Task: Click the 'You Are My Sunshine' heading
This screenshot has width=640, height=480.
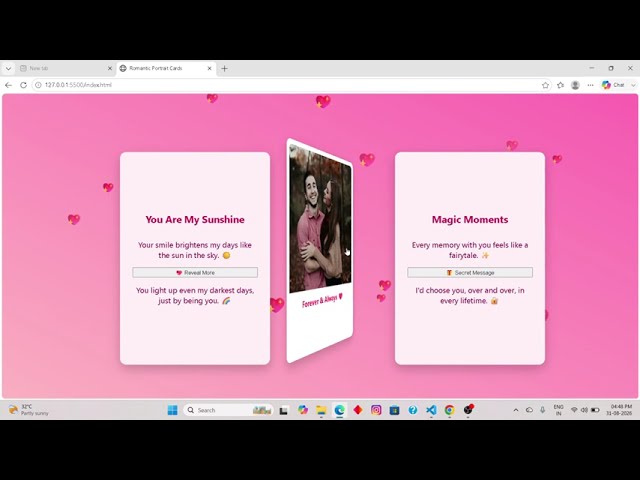Action: [195, 220]
